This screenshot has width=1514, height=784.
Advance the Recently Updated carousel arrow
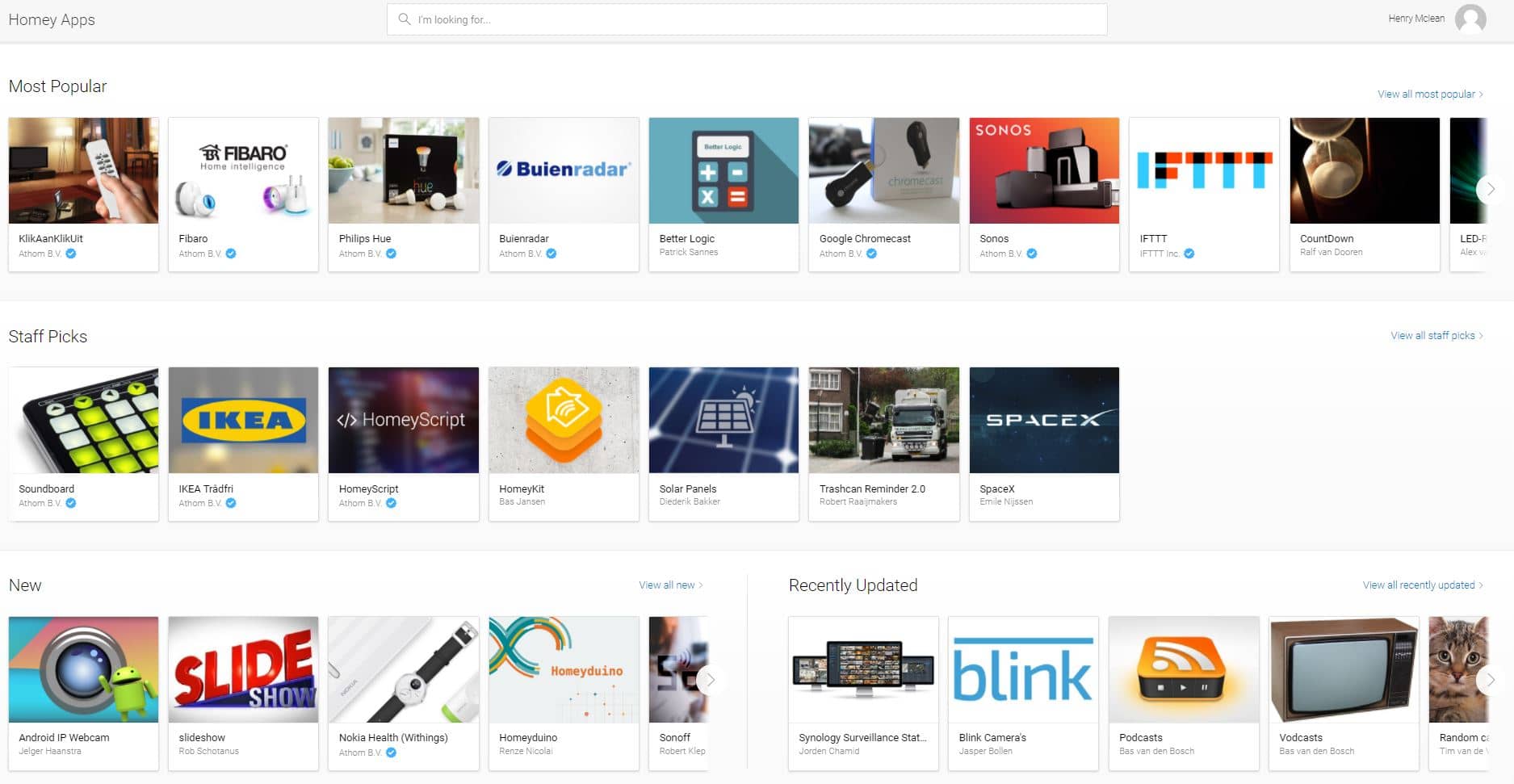click(x=1491, y=680)
